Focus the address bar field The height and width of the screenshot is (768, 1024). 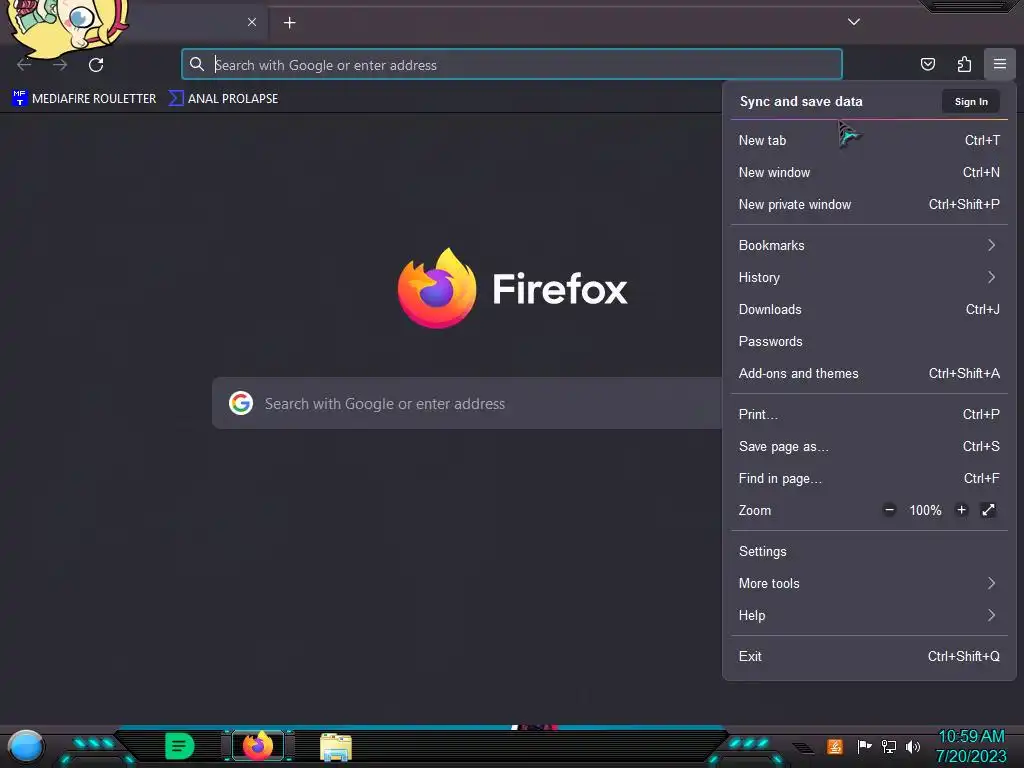pyautogui.click(x=511, y=64)
